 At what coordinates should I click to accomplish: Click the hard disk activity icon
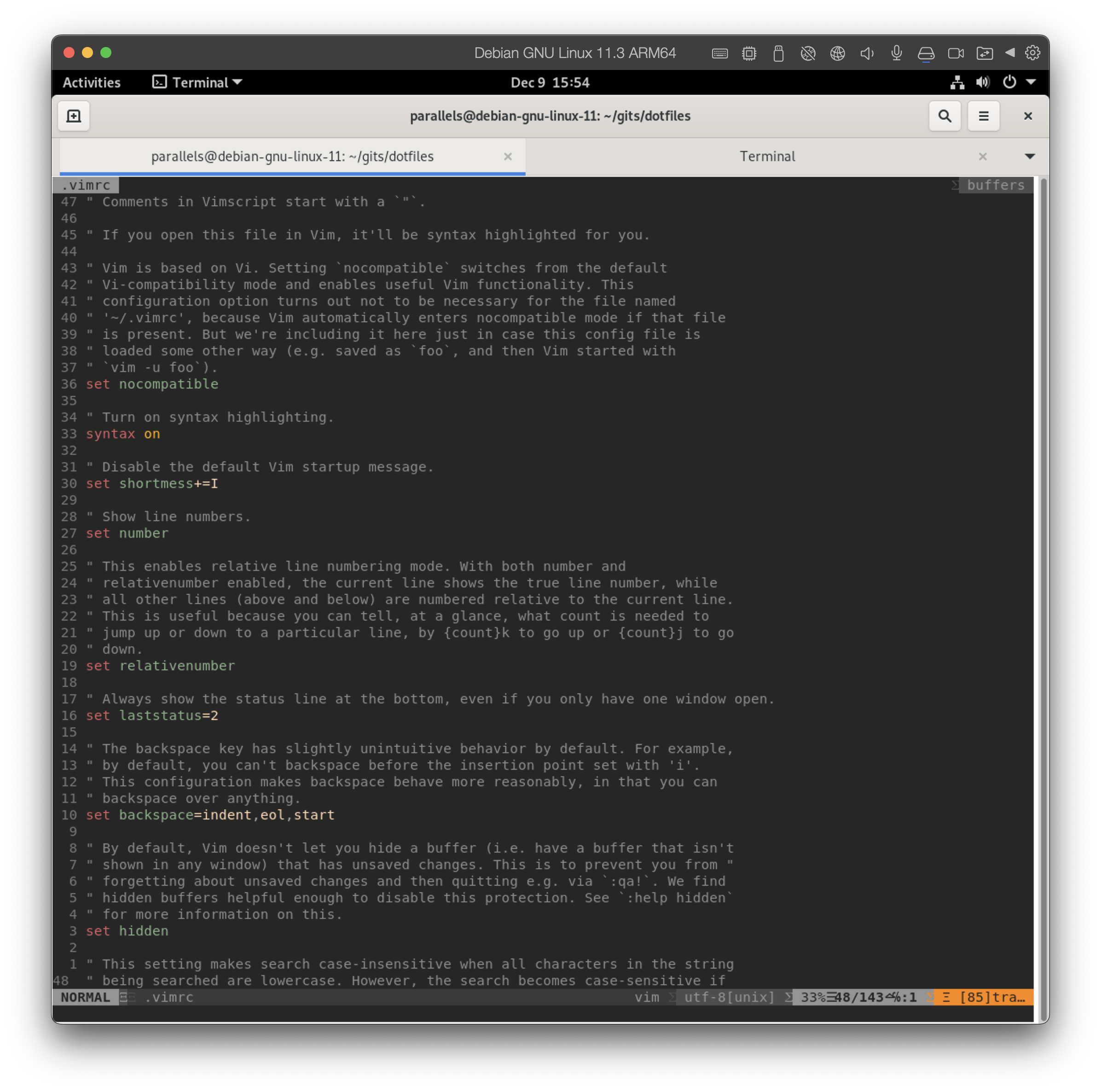926,53
